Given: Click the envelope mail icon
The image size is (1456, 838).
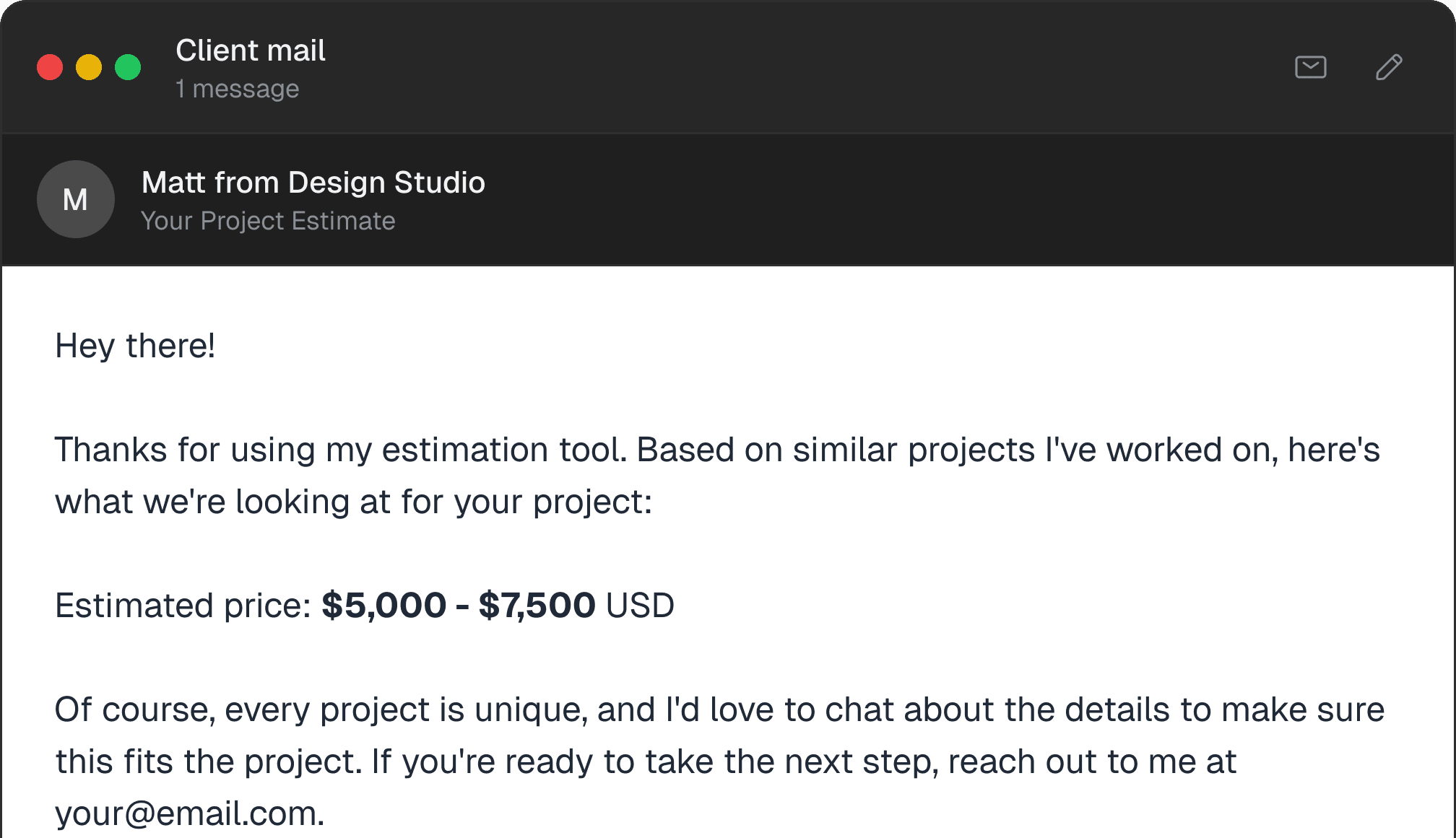Looking at the screenshot, I should click(1310, 67).
